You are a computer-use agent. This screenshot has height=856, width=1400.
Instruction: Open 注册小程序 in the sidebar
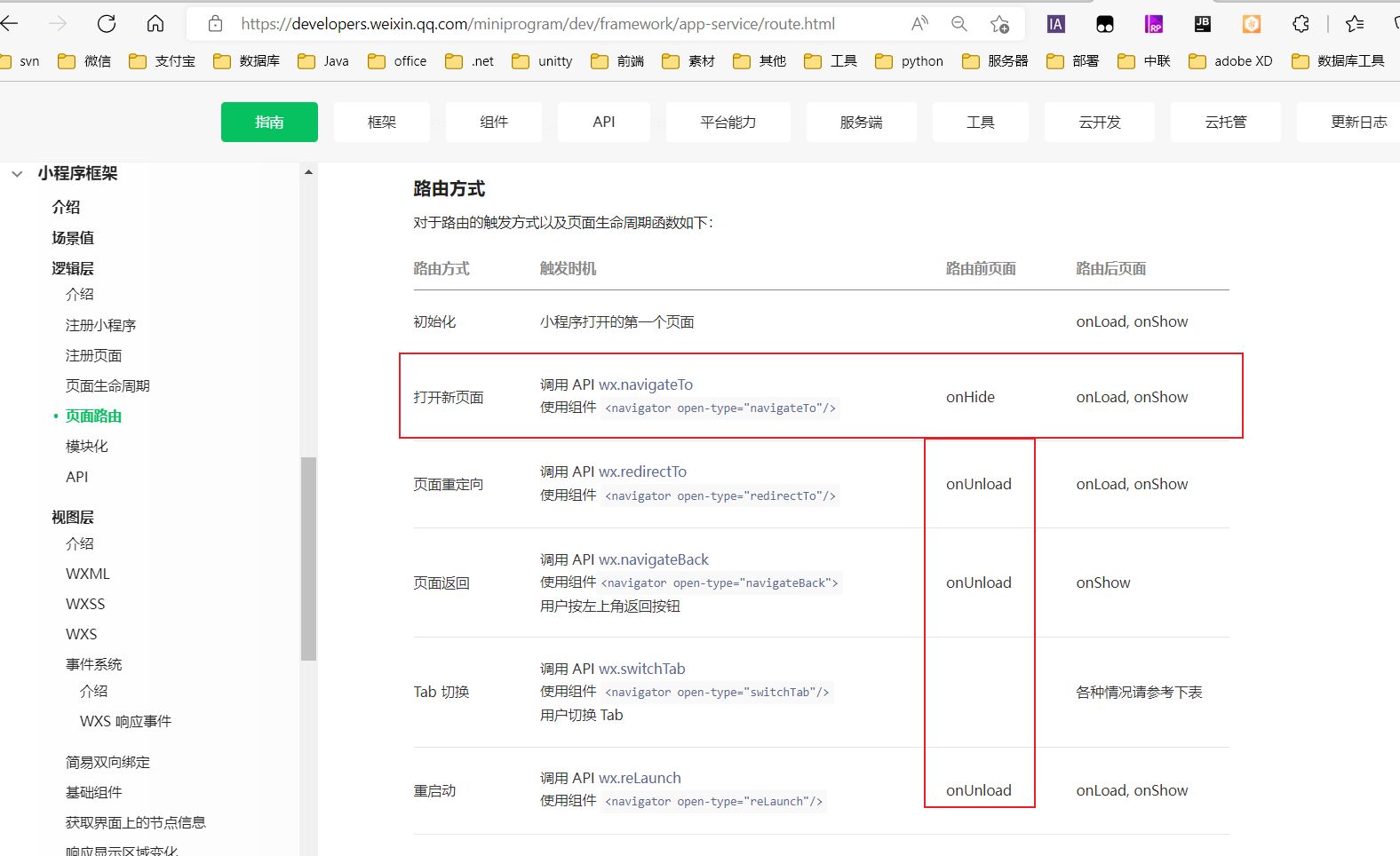click(100, 325)
